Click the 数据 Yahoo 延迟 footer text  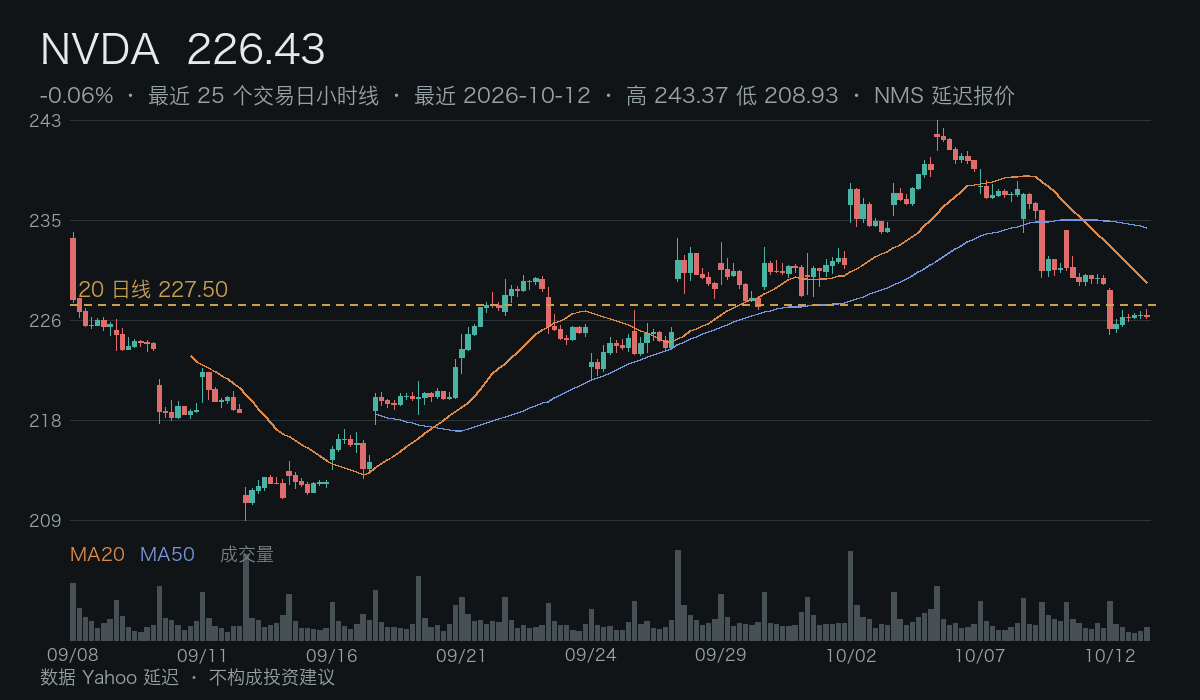(x=109, y=678)
